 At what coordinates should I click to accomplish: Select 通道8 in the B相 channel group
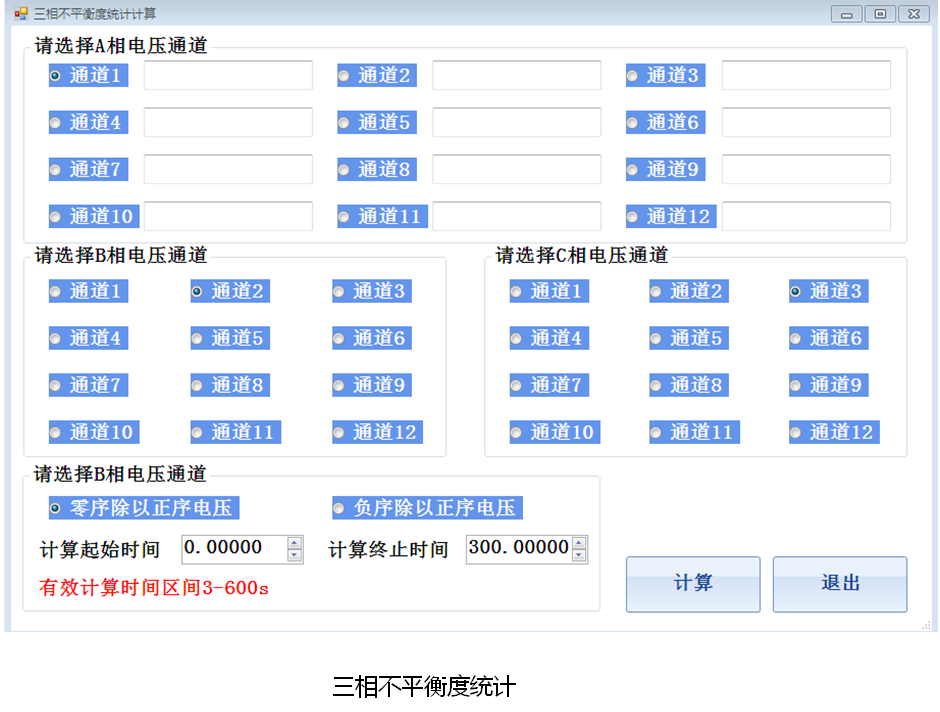pyautogui.click(x=198, y=386)
